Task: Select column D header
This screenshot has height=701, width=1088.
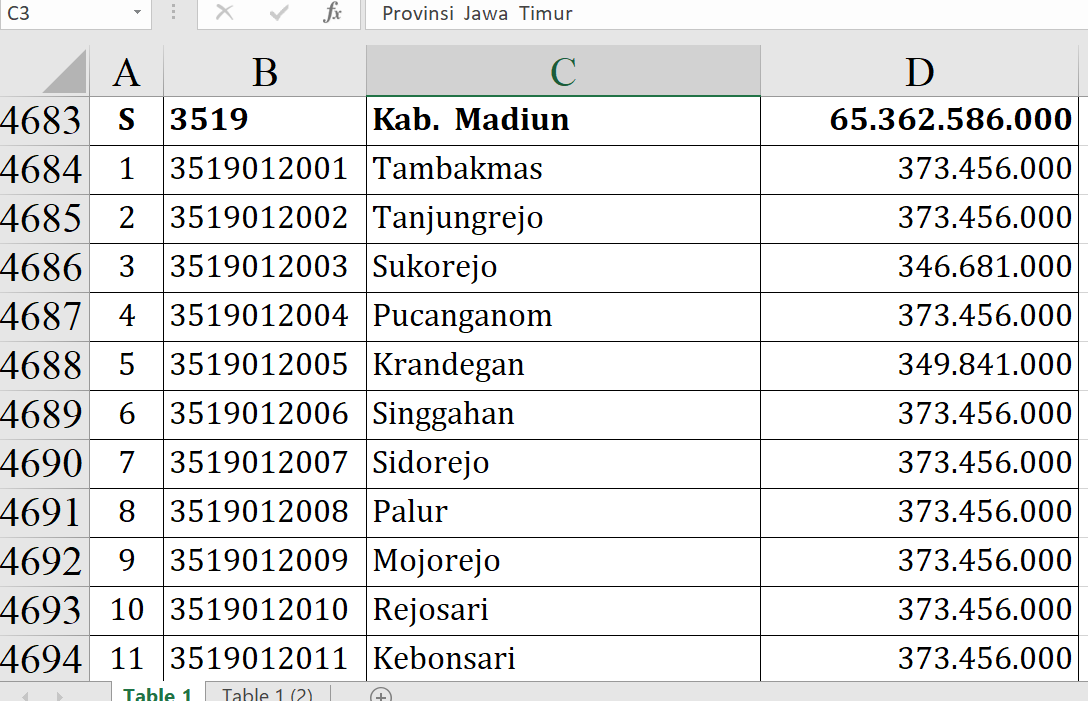Action: [919, 72]
